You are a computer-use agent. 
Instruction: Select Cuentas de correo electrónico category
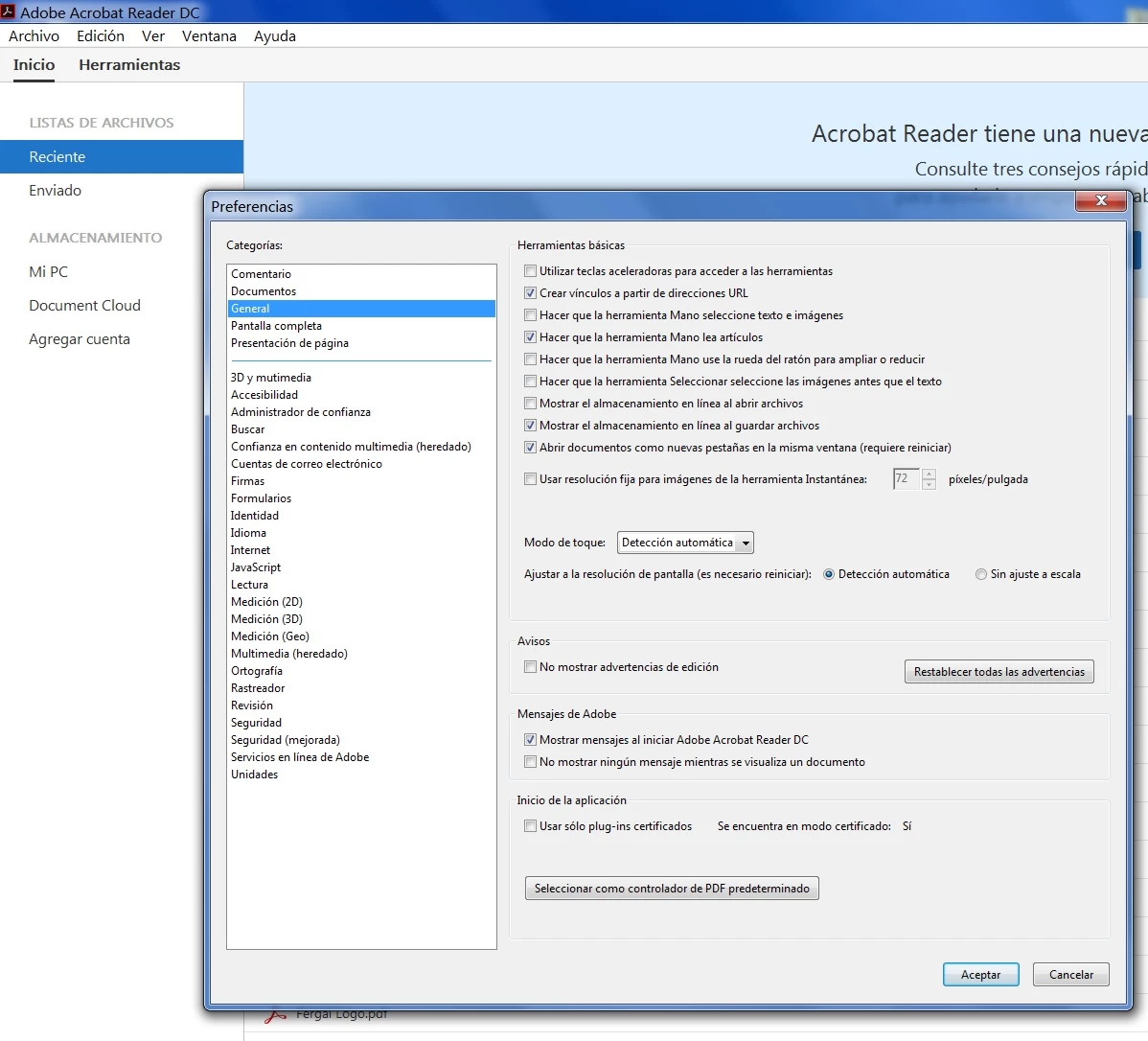coord(361,465)
